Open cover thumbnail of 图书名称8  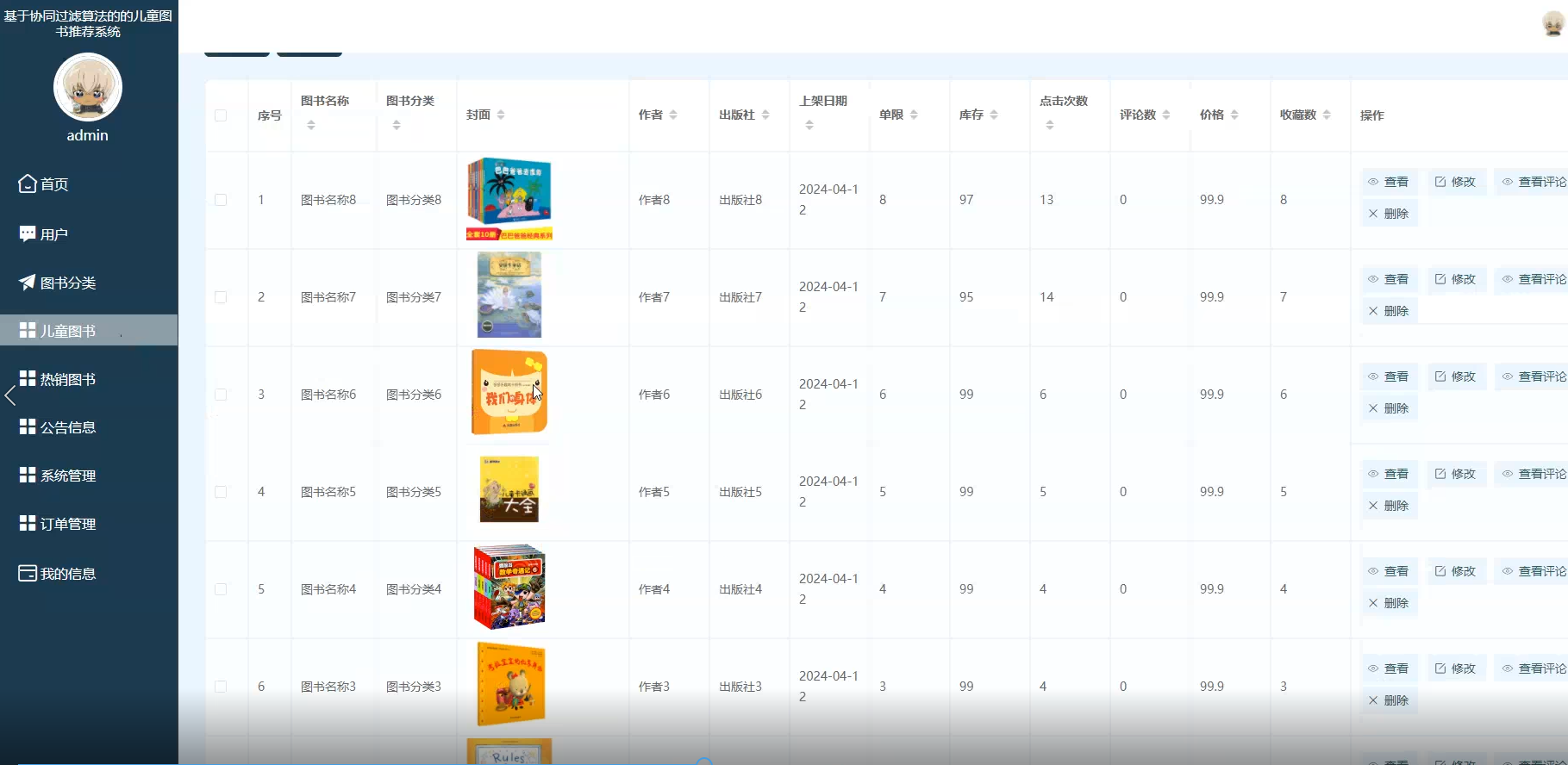pyautogui.click(x=509, y=199)
